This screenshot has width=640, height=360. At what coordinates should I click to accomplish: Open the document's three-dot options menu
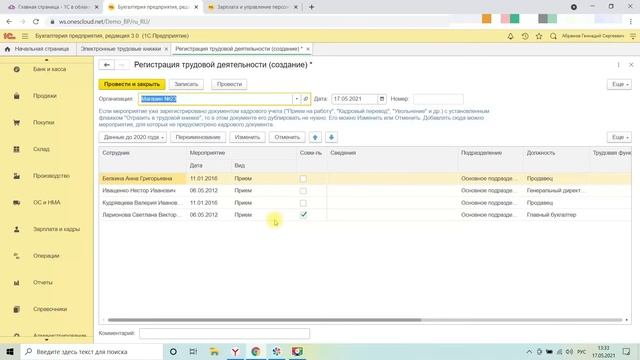pos(618,65)
